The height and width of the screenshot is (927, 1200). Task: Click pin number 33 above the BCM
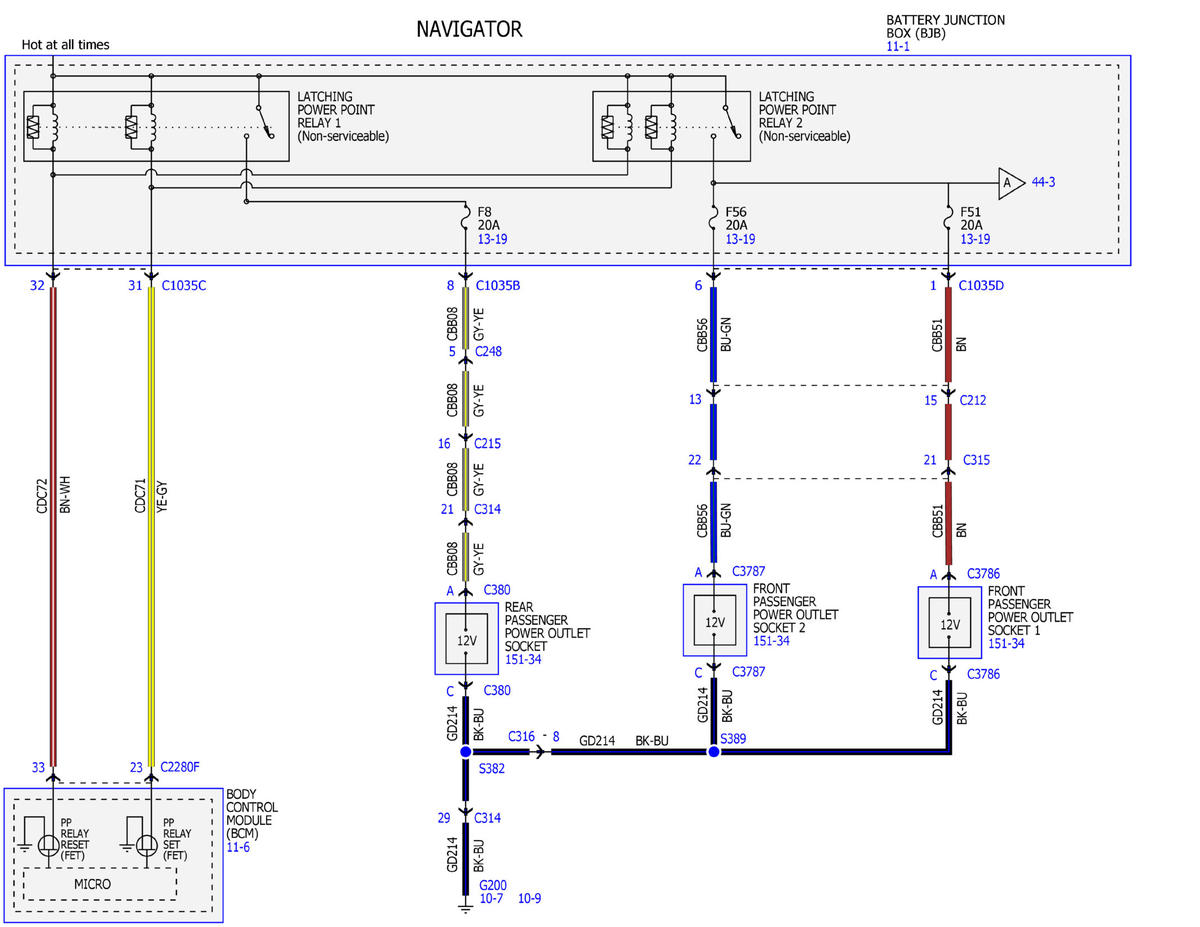pyautogui.click(x=38, y=768)
